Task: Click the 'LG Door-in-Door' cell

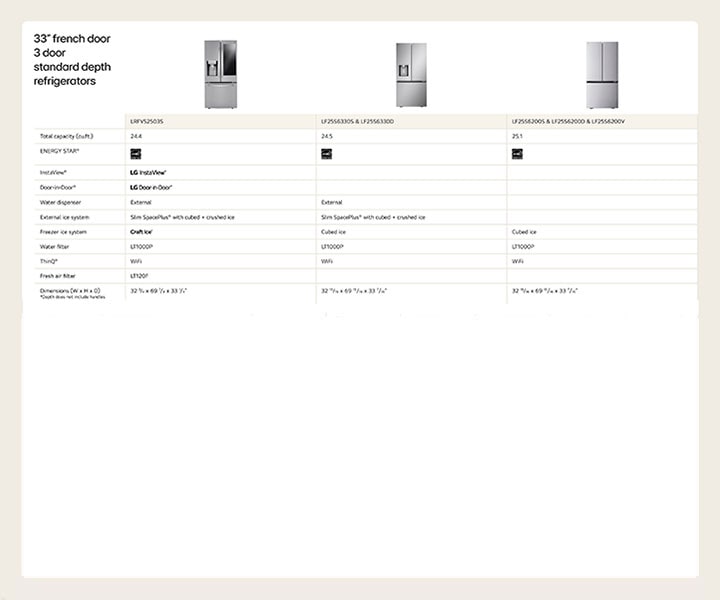Action: (152, 187)
